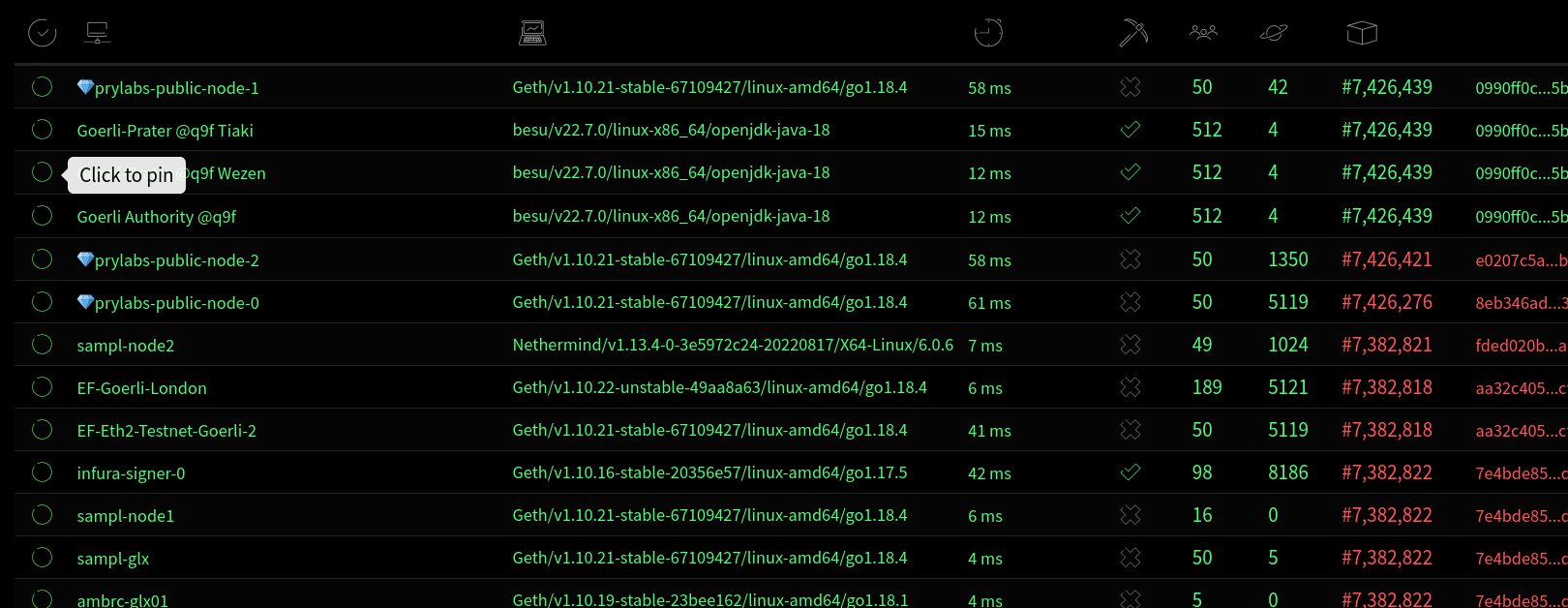Select node name EF-Goerli-London
This screenshot has width=1568, height=608.
pos(142,388)
